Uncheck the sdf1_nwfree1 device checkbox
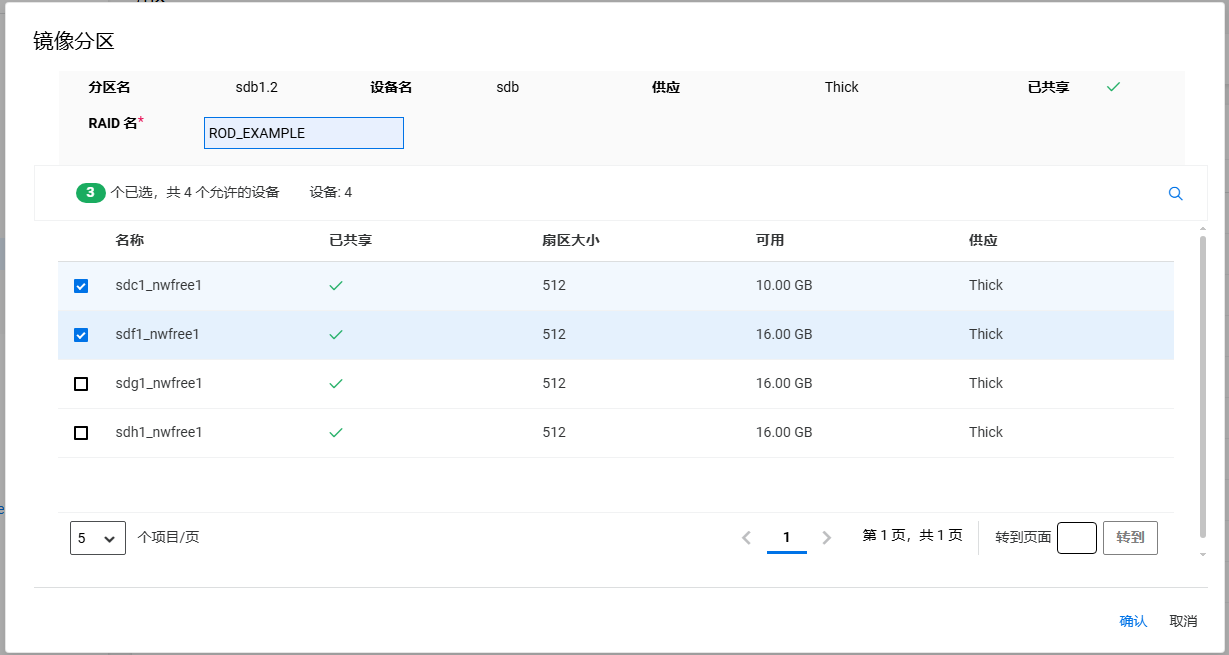The image size is (1229, 655). pos(81,335)
